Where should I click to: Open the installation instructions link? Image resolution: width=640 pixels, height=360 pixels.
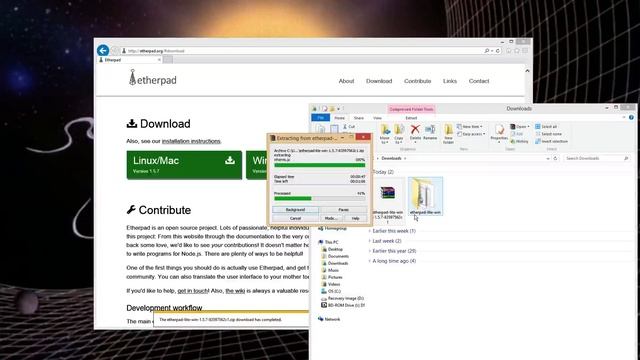pos(191,141)
